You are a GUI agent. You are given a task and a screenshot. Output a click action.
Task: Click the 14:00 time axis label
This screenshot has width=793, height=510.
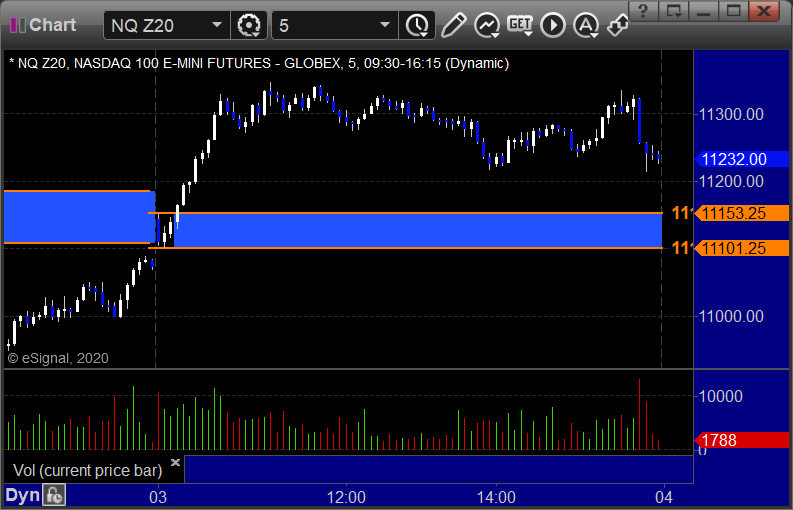[x=496, y=497]
